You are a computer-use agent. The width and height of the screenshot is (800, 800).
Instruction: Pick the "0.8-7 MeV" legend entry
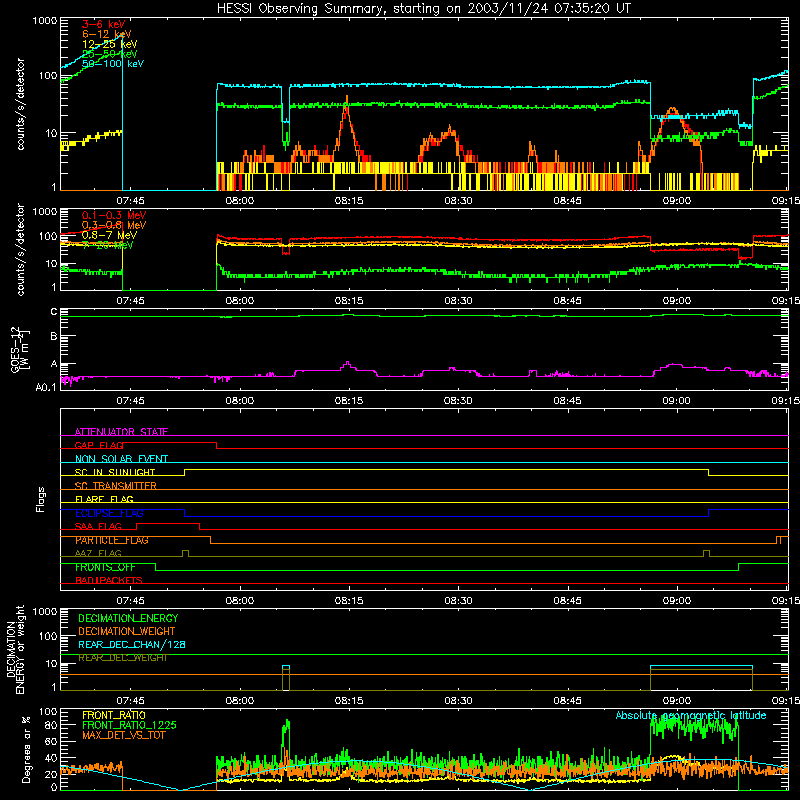coord(109,235)
